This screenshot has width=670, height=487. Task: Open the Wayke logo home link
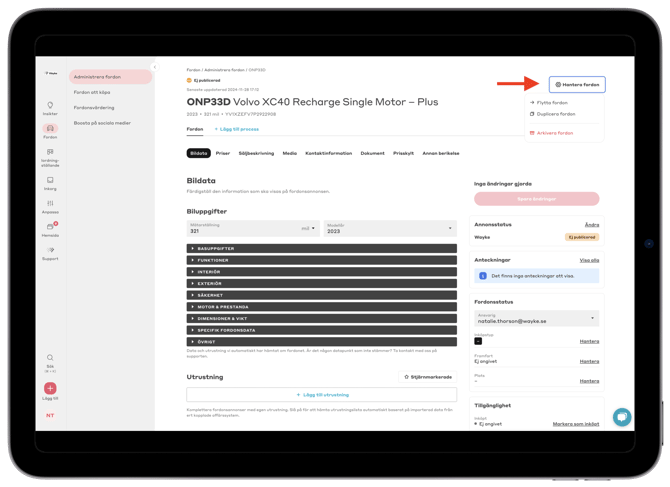[x=50, y=73]
